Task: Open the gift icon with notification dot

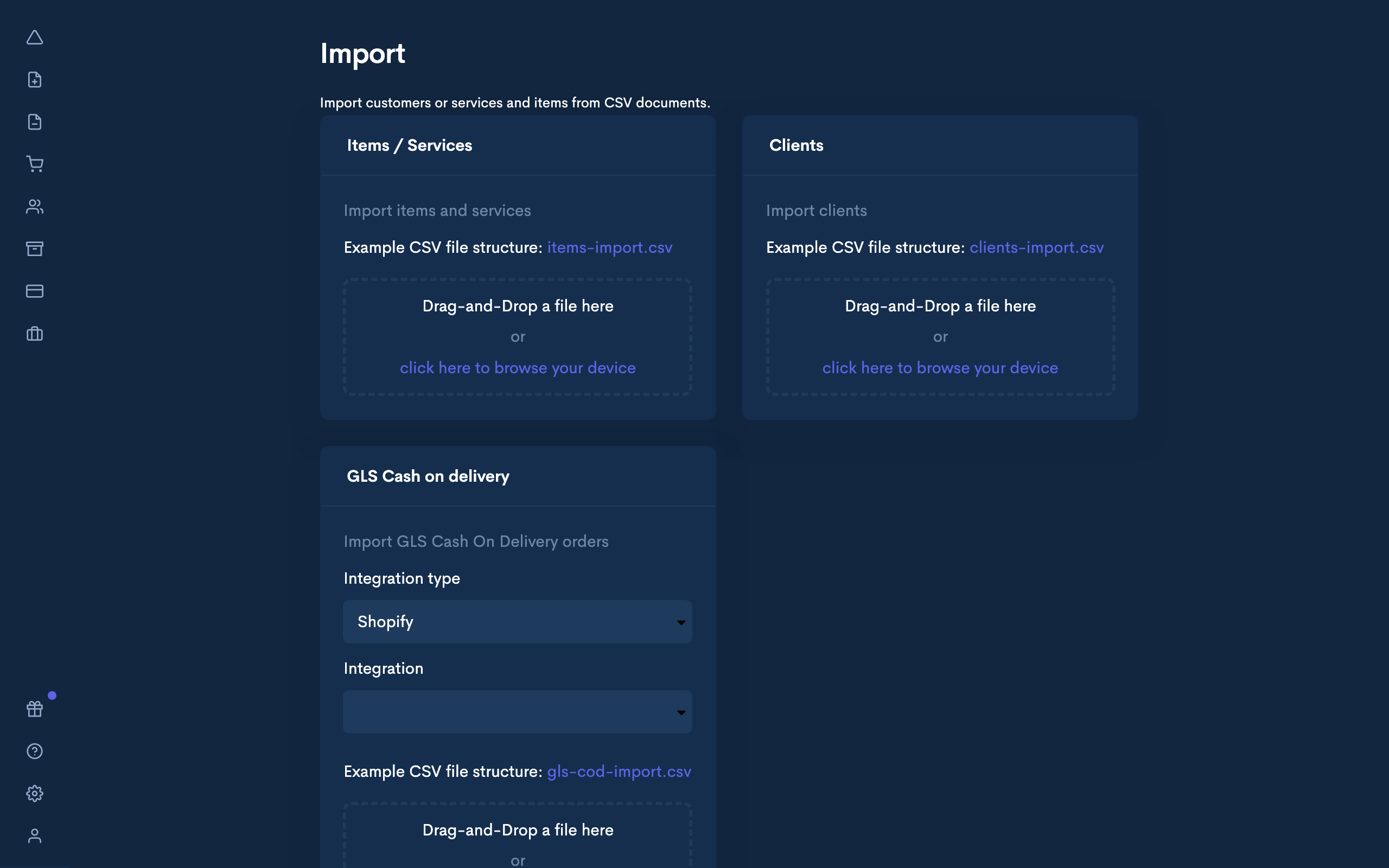Action: [34, 709]
